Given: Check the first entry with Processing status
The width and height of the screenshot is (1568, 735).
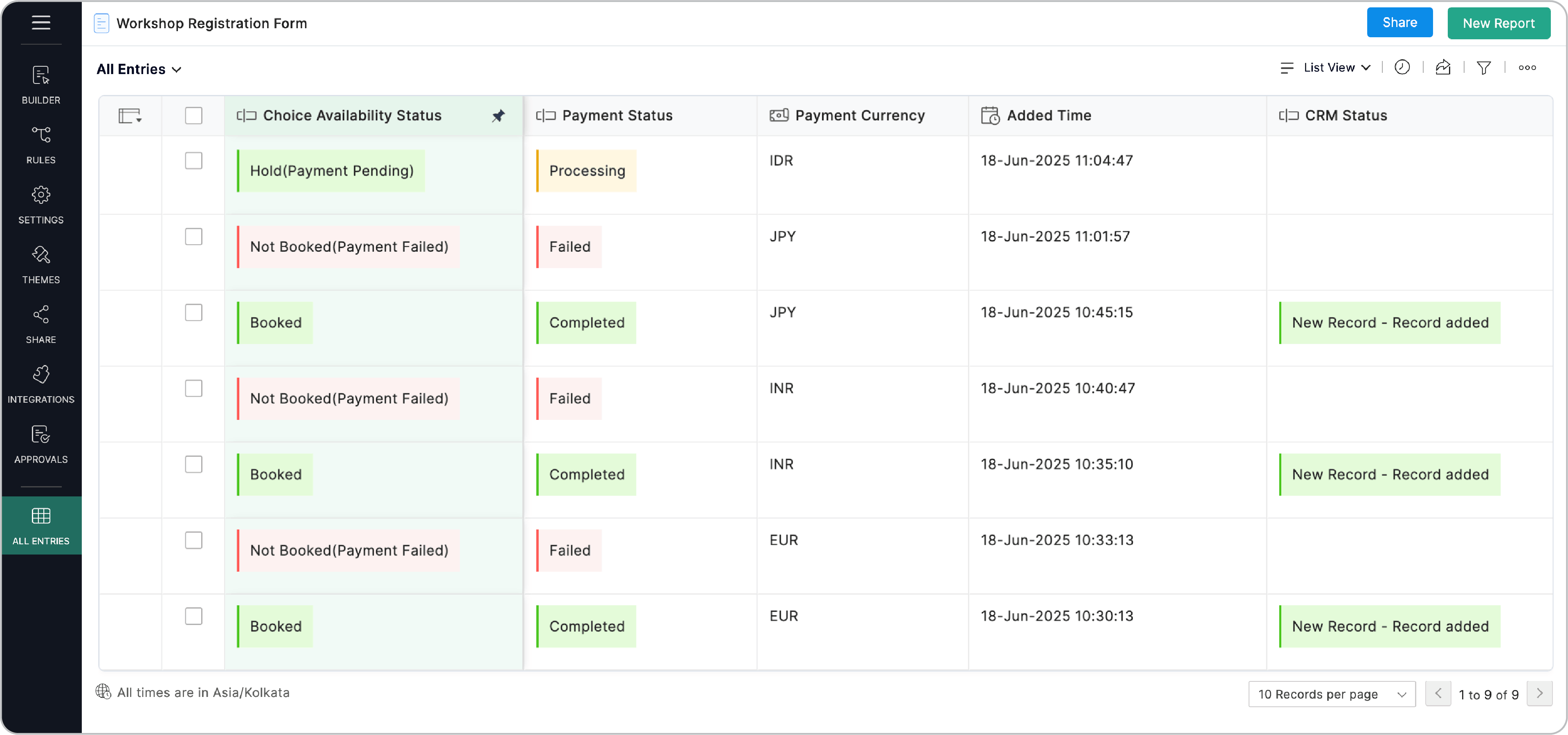Looking at the screenshot, I should coord(193,161).
